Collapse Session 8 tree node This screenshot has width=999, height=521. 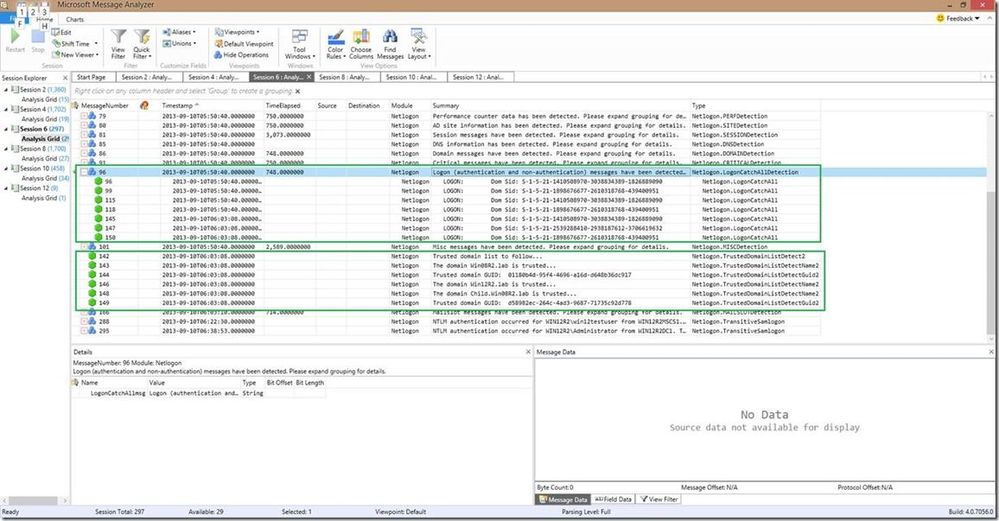(x=6, y=148)
